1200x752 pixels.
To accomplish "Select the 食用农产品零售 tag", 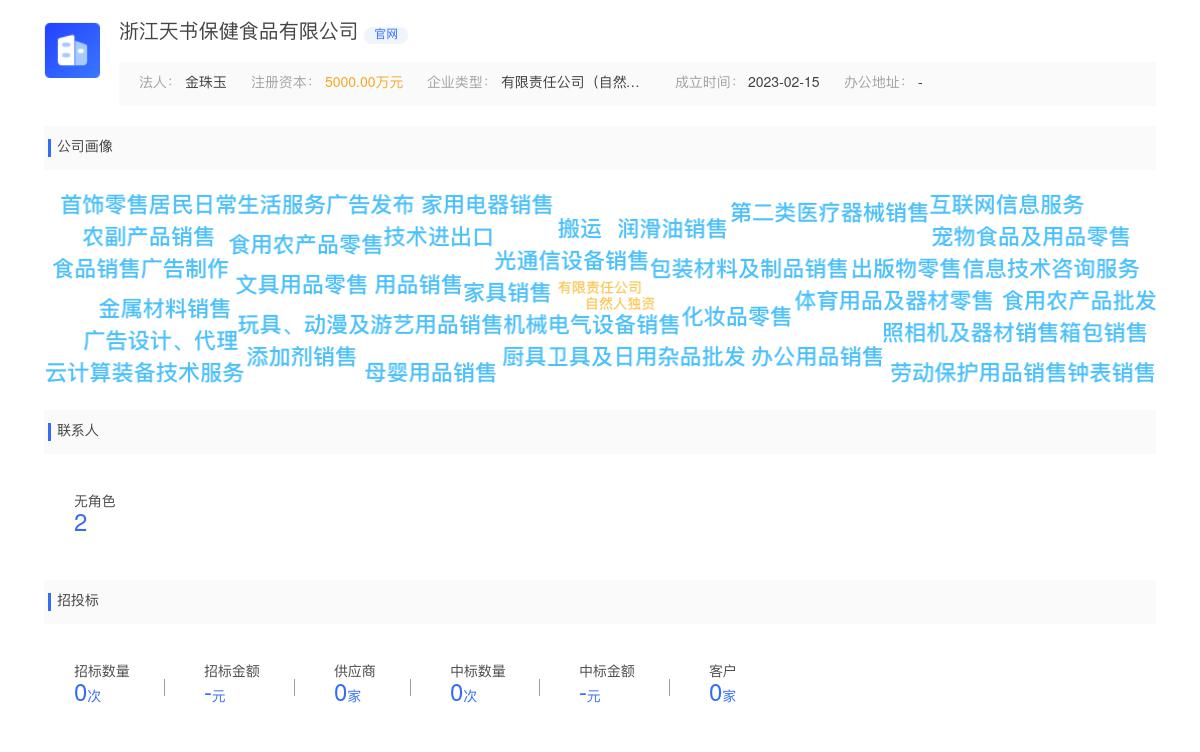I will tap(305, 245).
